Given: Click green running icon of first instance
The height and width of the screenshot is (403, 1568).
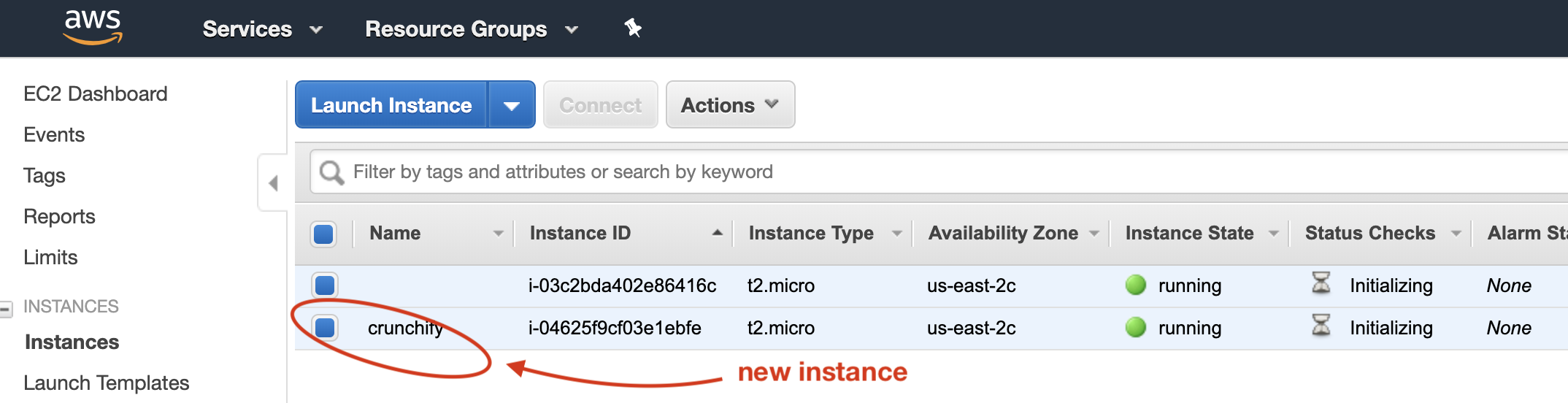Looking at the screenshot, I should coord(1135,285).
